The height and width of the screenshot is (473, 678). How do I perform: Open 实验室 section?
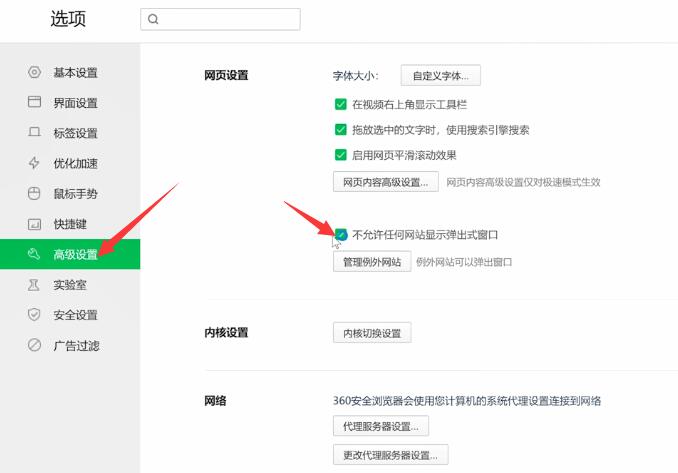70,284
